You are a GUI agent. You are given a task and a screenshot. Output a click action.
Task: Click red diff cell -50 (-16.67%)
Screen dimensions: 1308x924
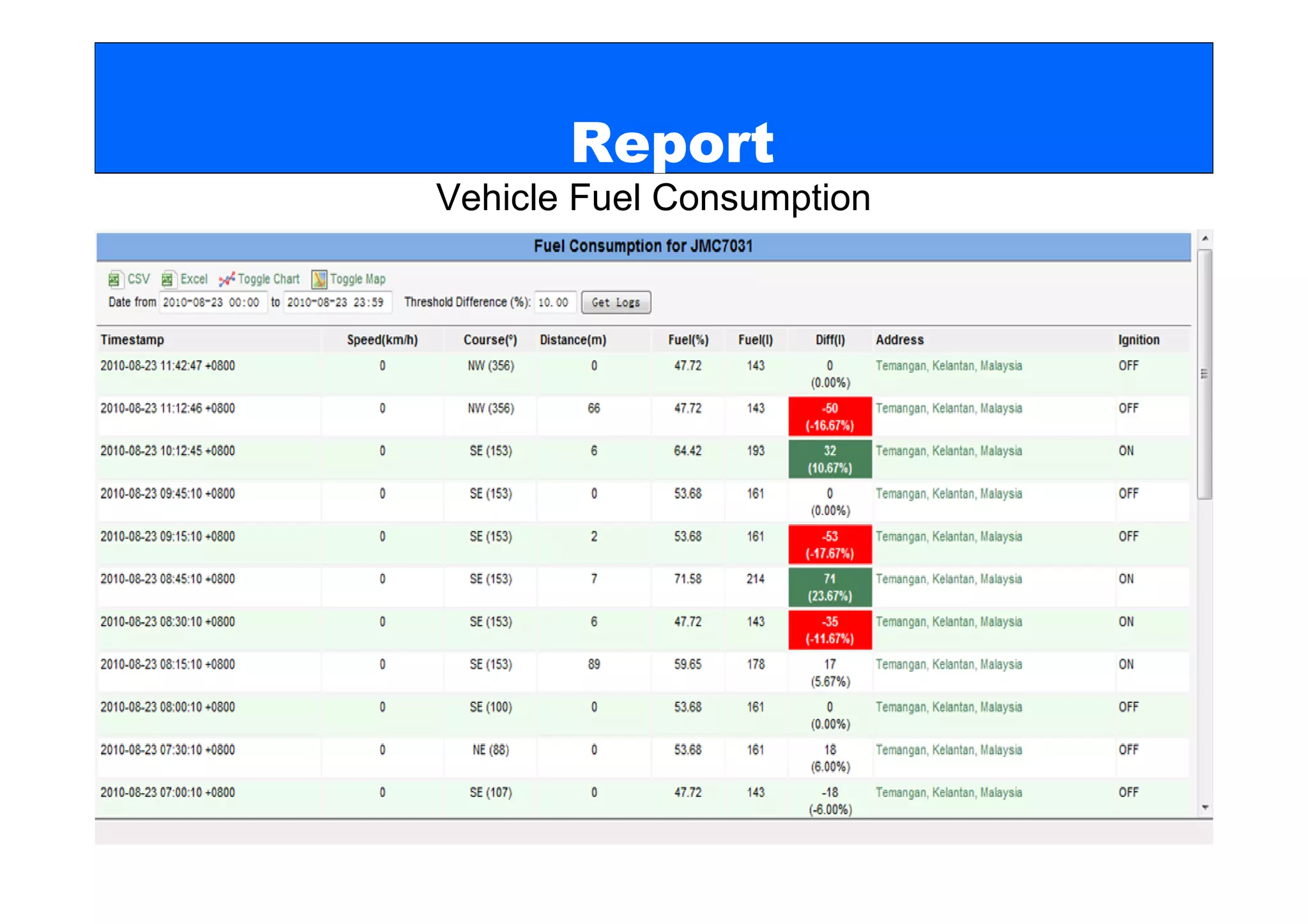(830, 417)
